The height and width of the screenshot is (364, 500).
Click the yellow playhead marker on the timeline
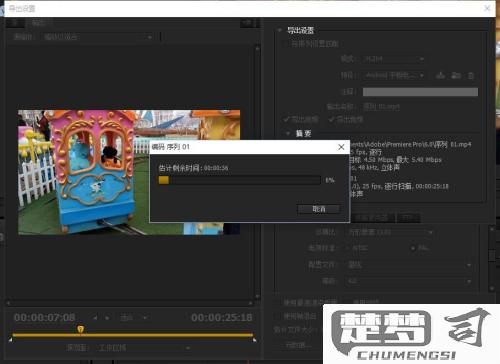[x=80, y=329]
